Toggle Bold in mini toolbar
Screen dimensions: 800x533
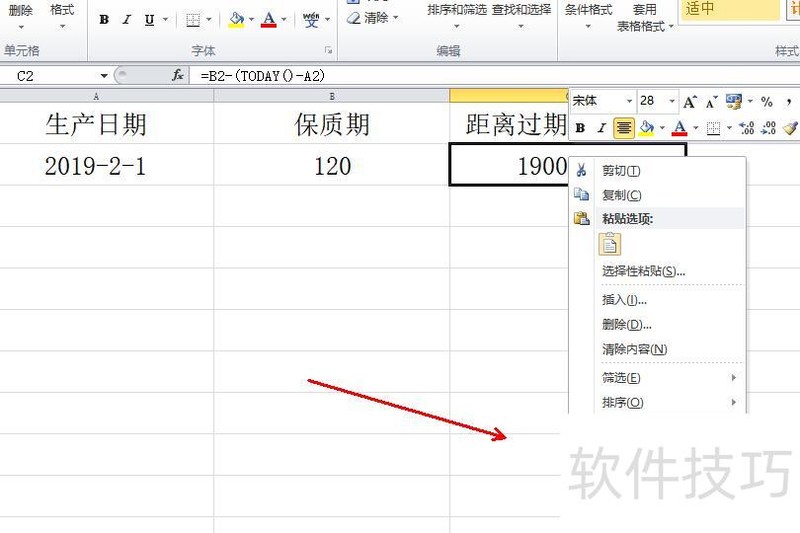(x=580, y=128)
